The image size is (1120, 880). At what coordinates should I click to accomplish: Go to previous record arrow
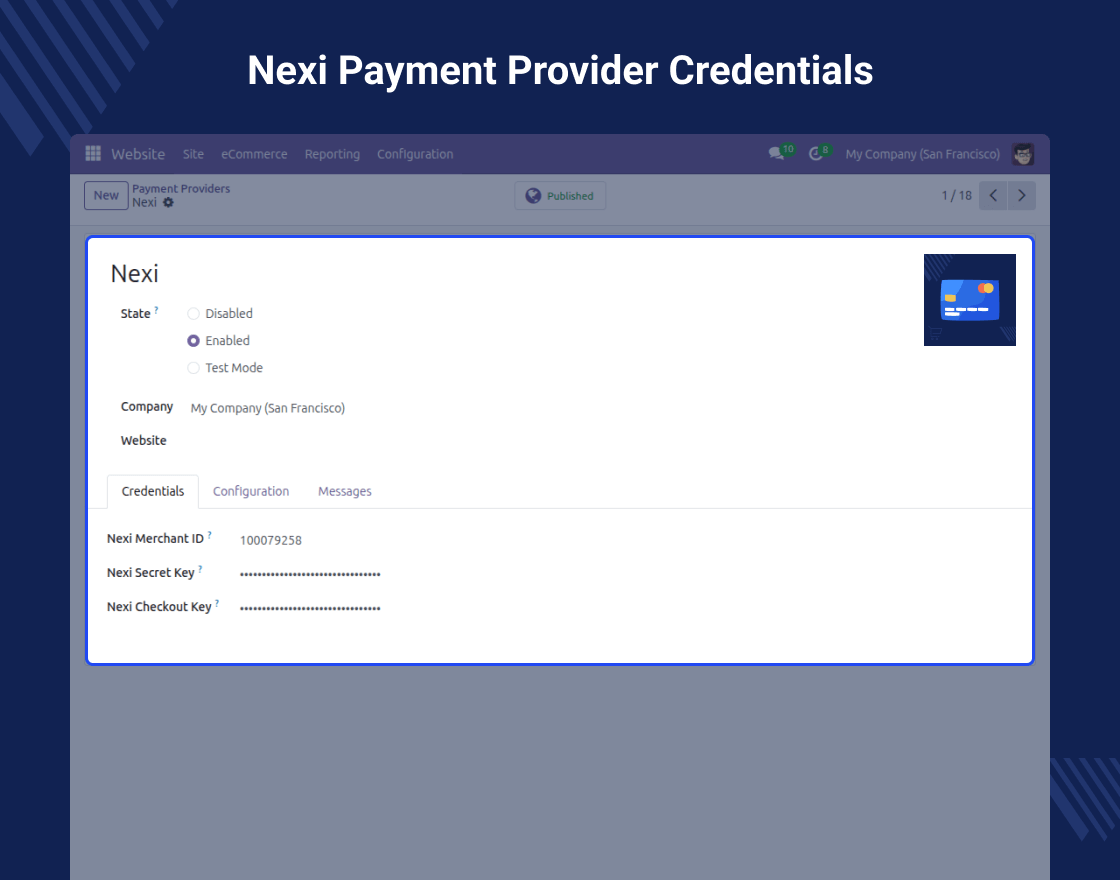click(993, 196)
